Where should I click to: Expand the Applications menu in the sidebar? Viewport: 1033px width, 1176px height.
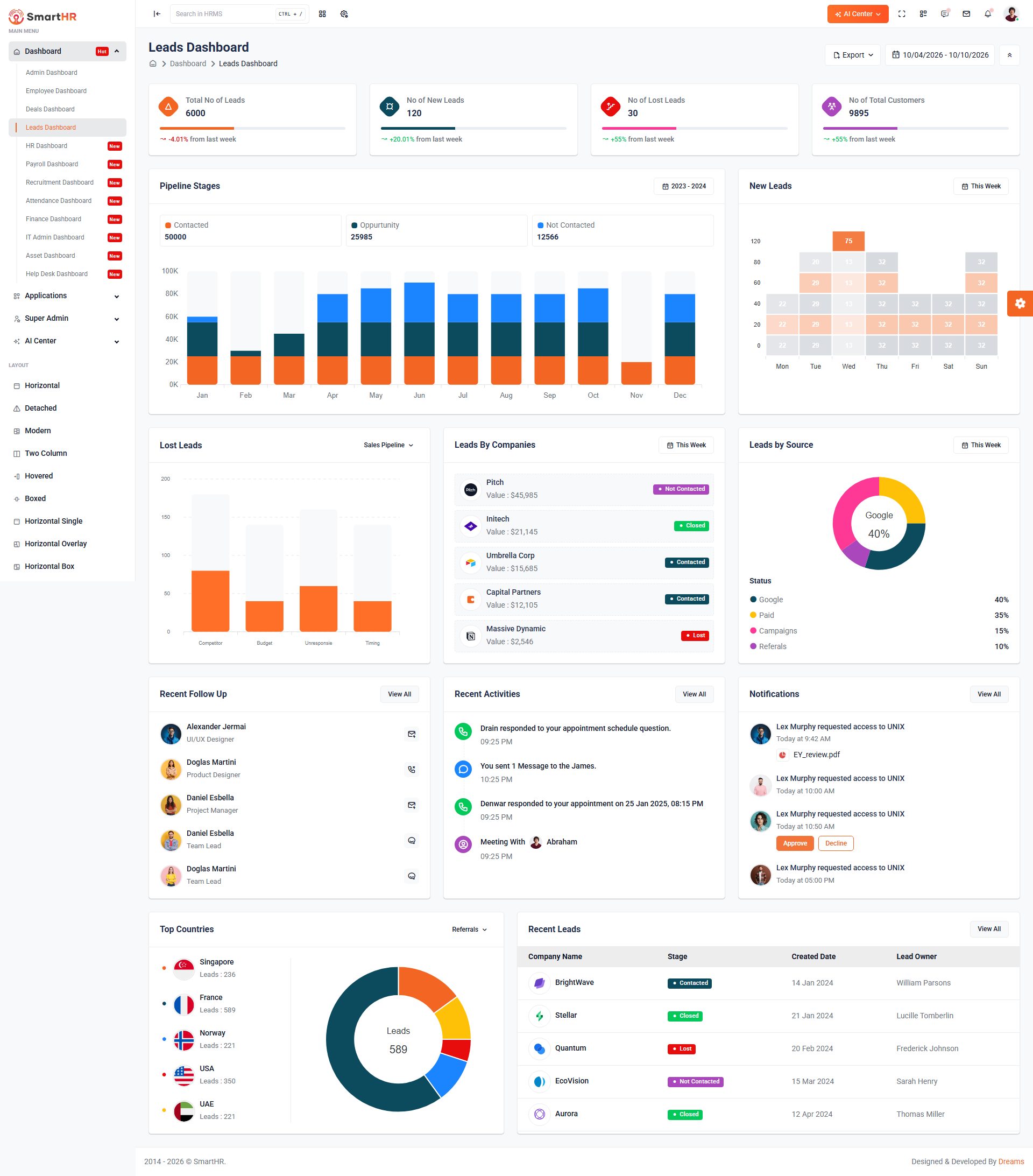(x=67, y=295)
